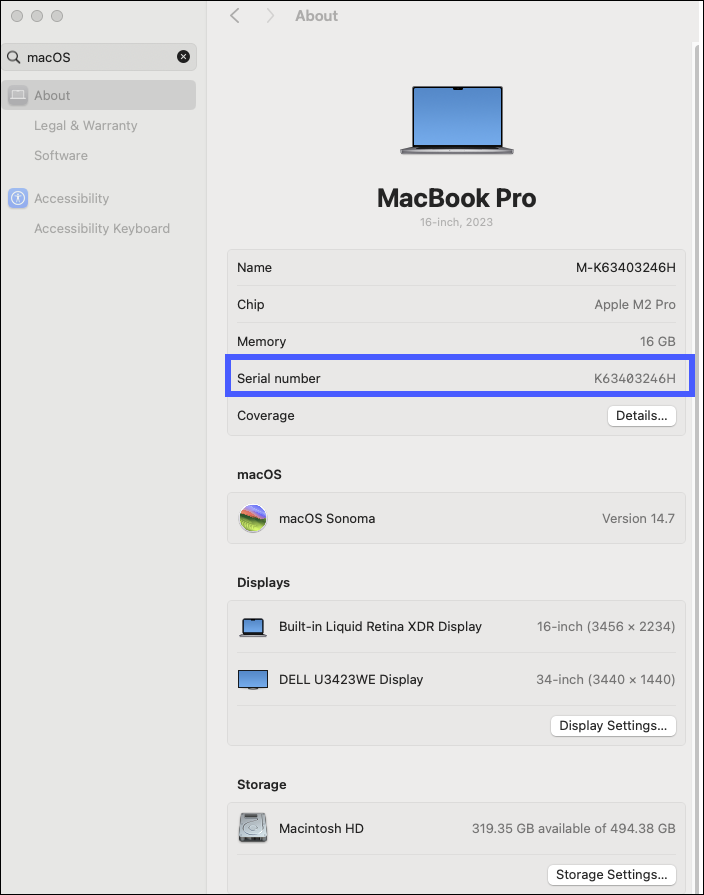This screenshot has width=704, height=895.
Task: Select Accessibility in the sidebar
Action: (x=71, y=198)
